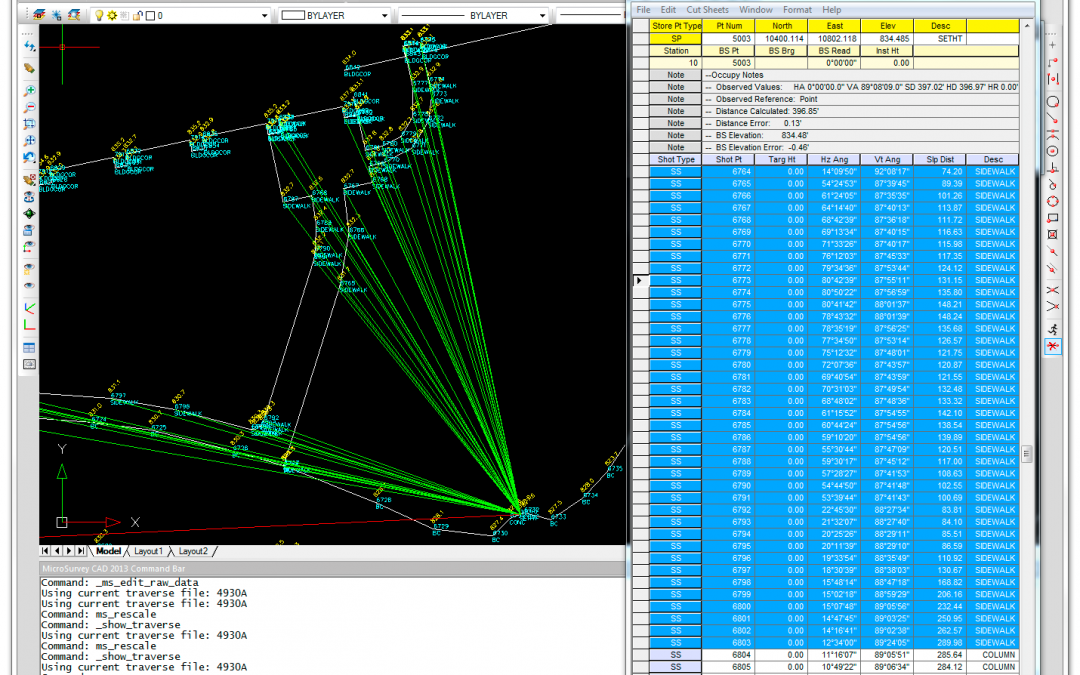Toggle the layer lock padlock icon
1080x675 pixels.
tap(137, 16)
